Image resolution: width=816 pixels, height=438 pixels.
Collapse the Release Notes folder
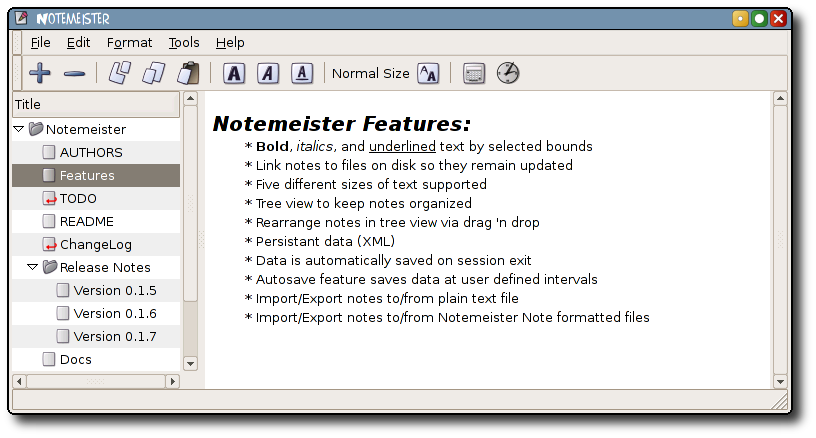click(32, 267)
